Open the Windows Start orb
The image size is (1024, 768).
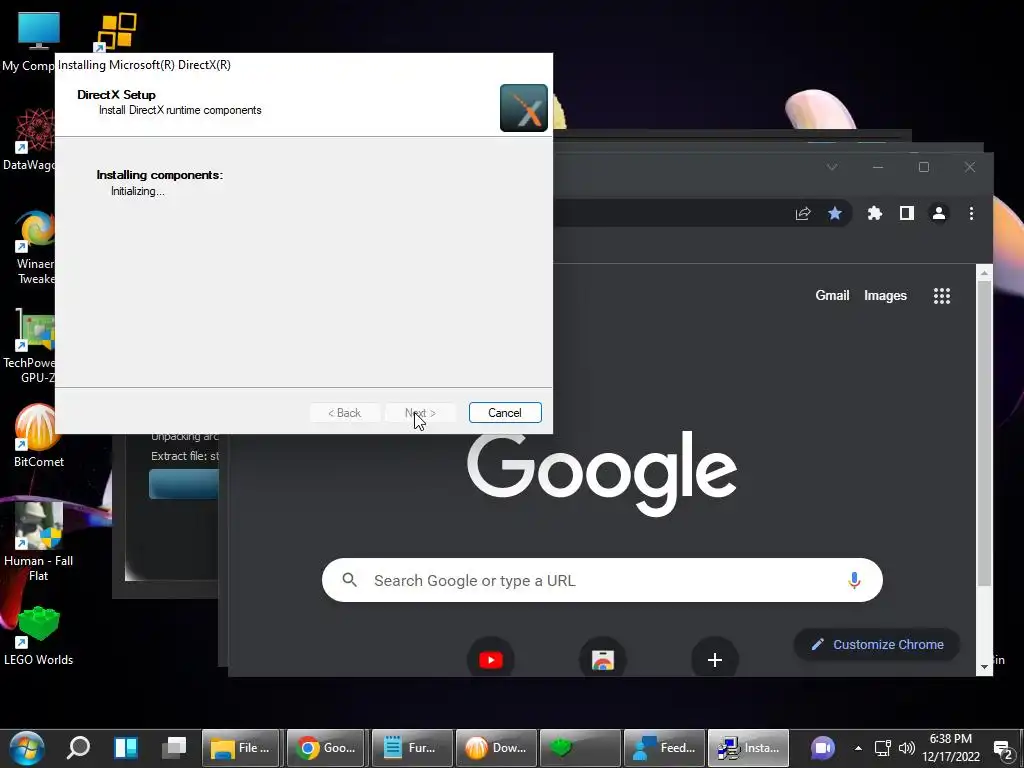point(26,748)
